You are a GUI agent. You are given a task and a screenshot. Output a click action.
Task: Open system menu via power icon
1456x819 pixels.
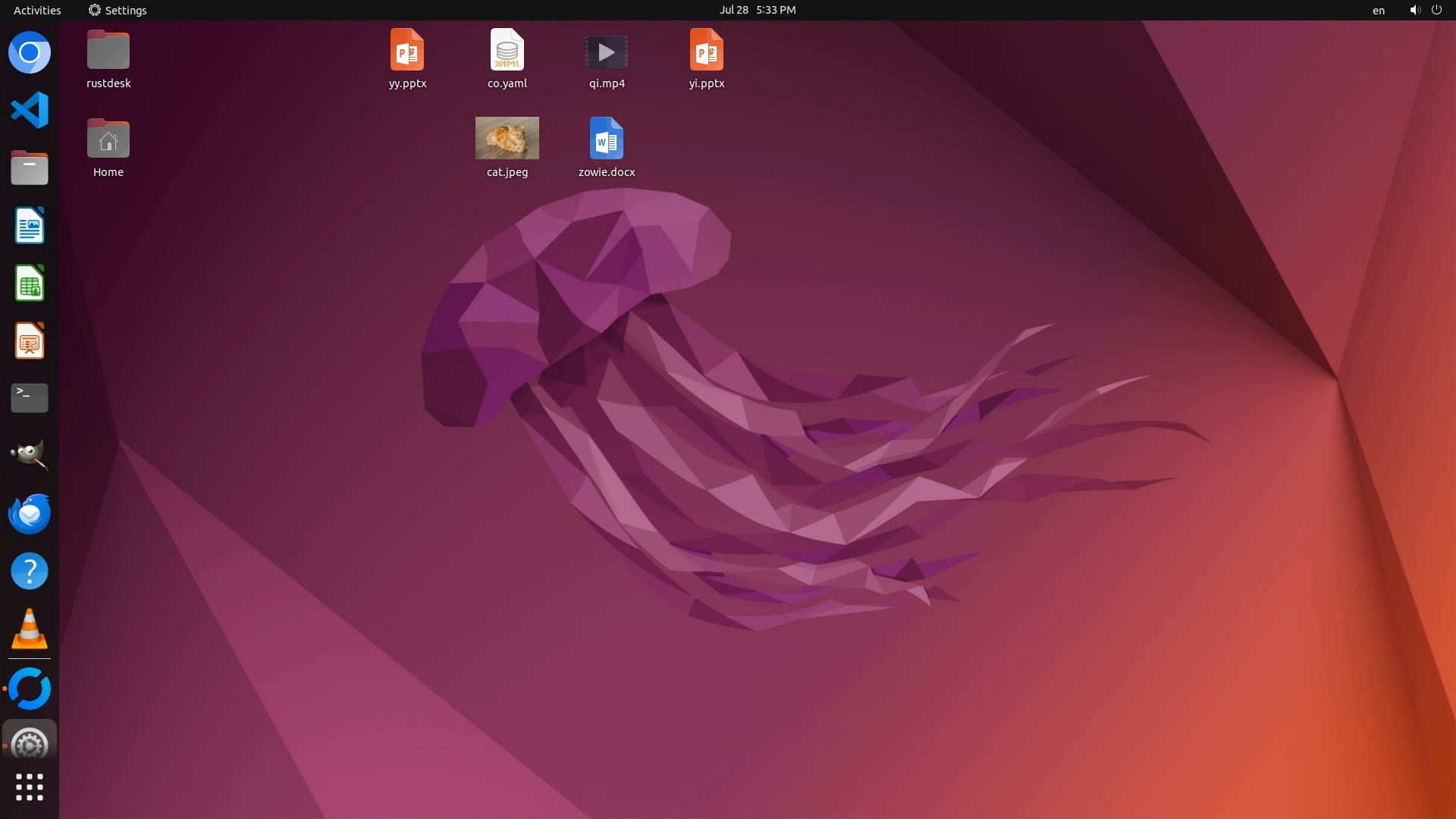(x=1436, y=10)
